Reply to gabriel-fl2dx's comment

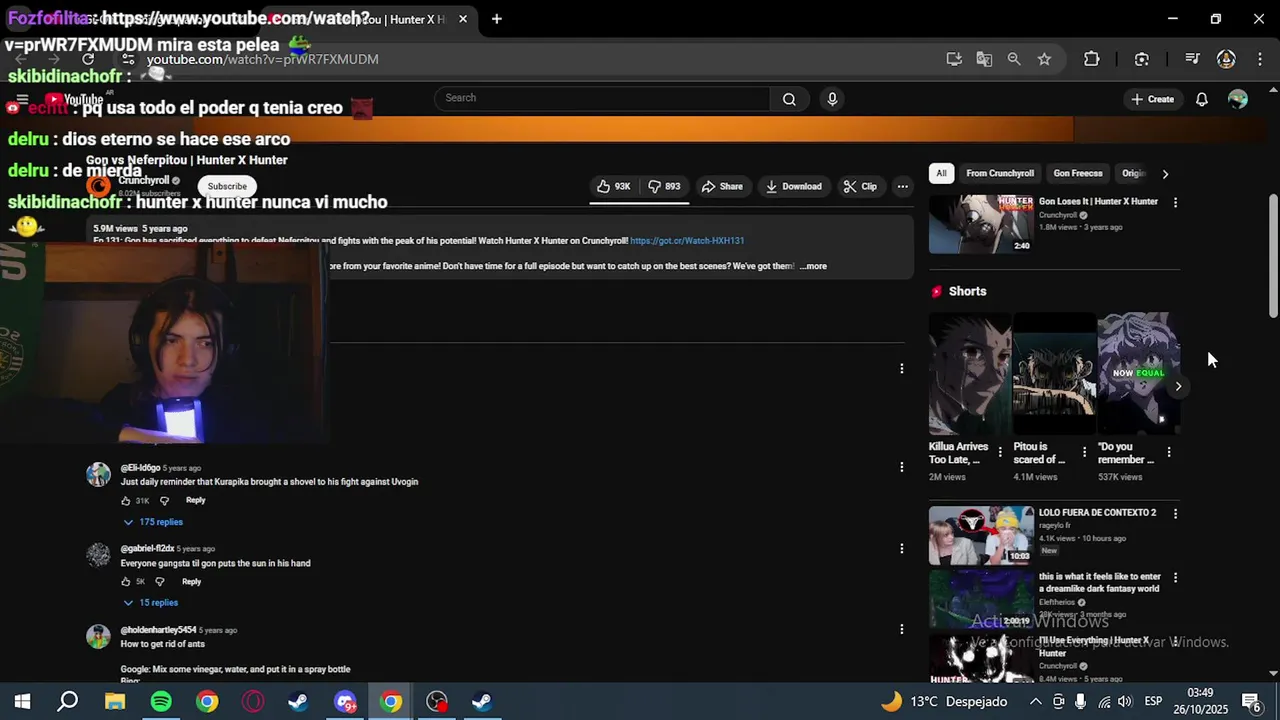click(191, 581)
